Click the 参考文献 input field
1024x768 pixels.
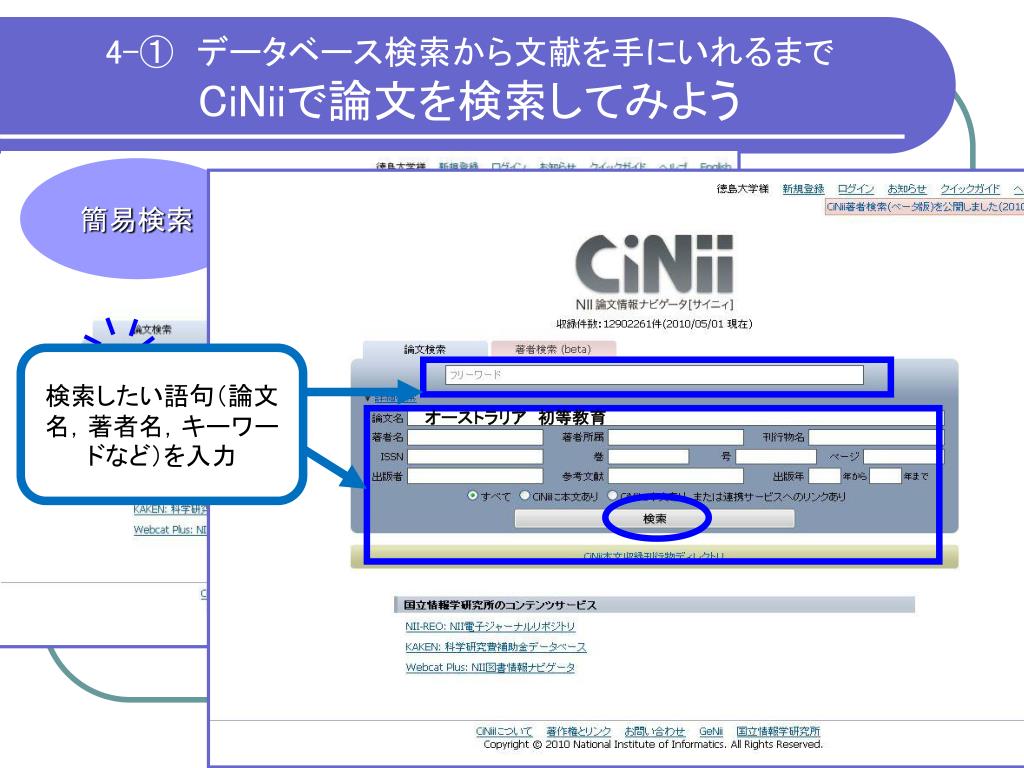point(675,476)
